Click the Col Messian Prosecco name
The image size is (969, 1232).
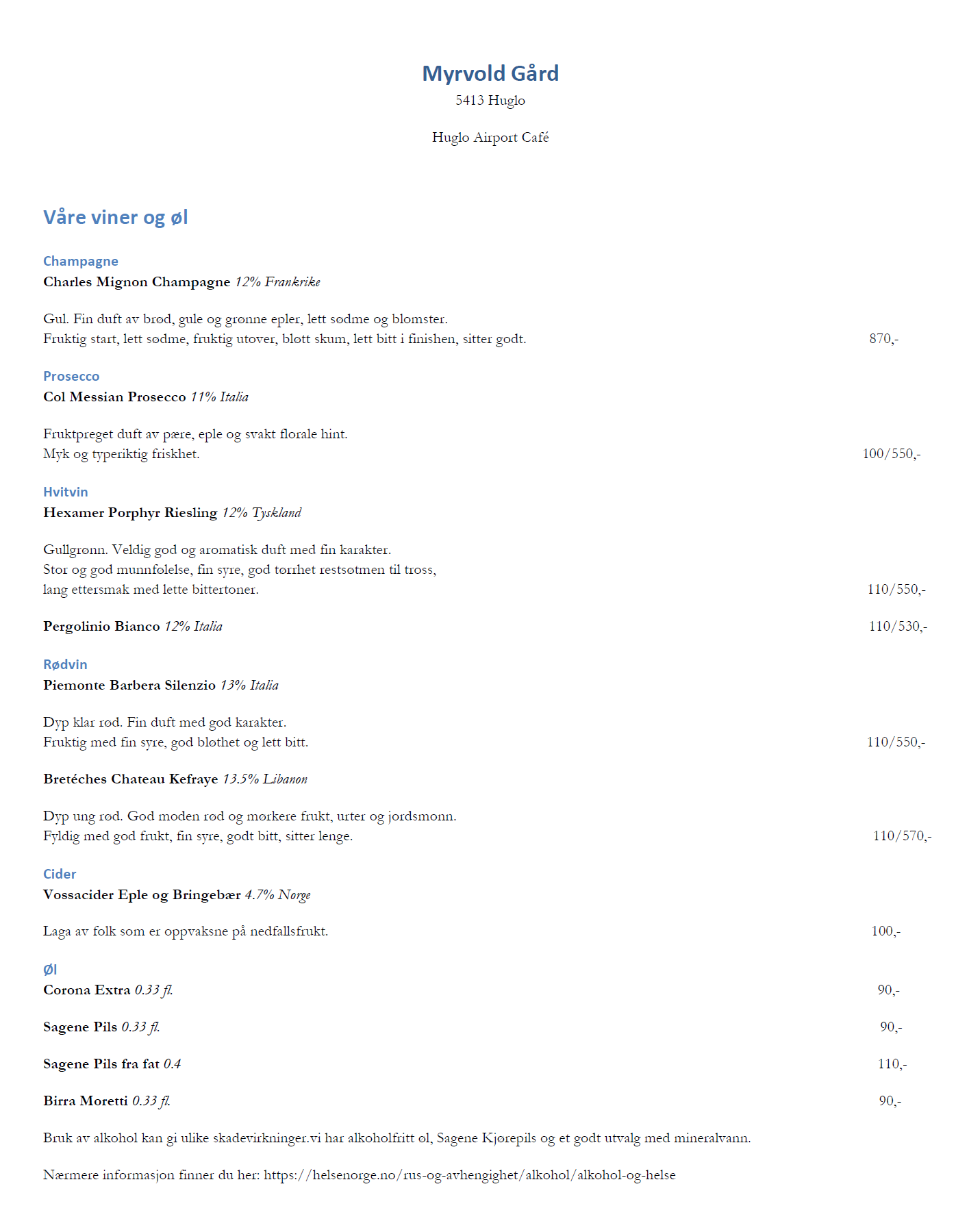point(114,397)
